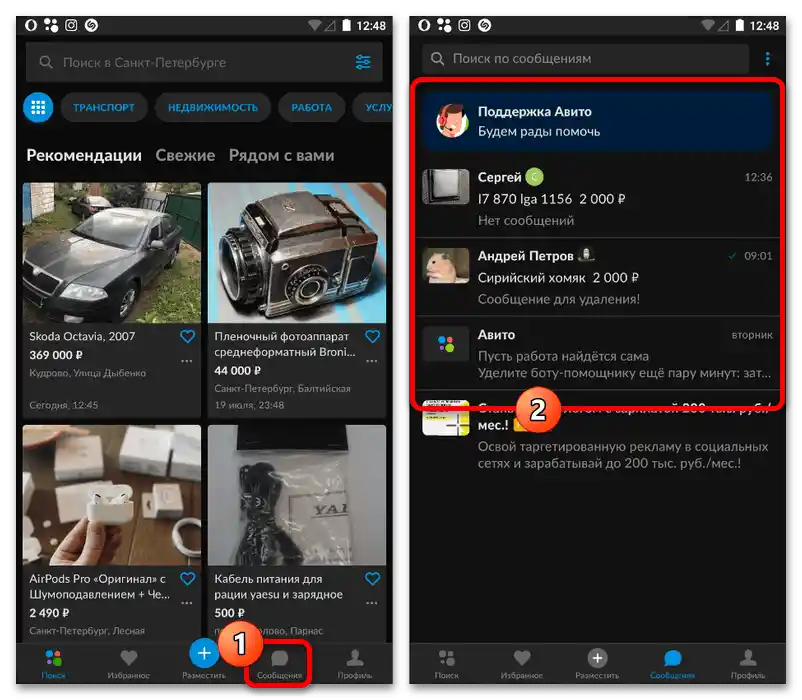This screenshot has width=802, height=700.
Task: Tap the Поиск по сообщениям search field
Action: (x=585, y=59)
